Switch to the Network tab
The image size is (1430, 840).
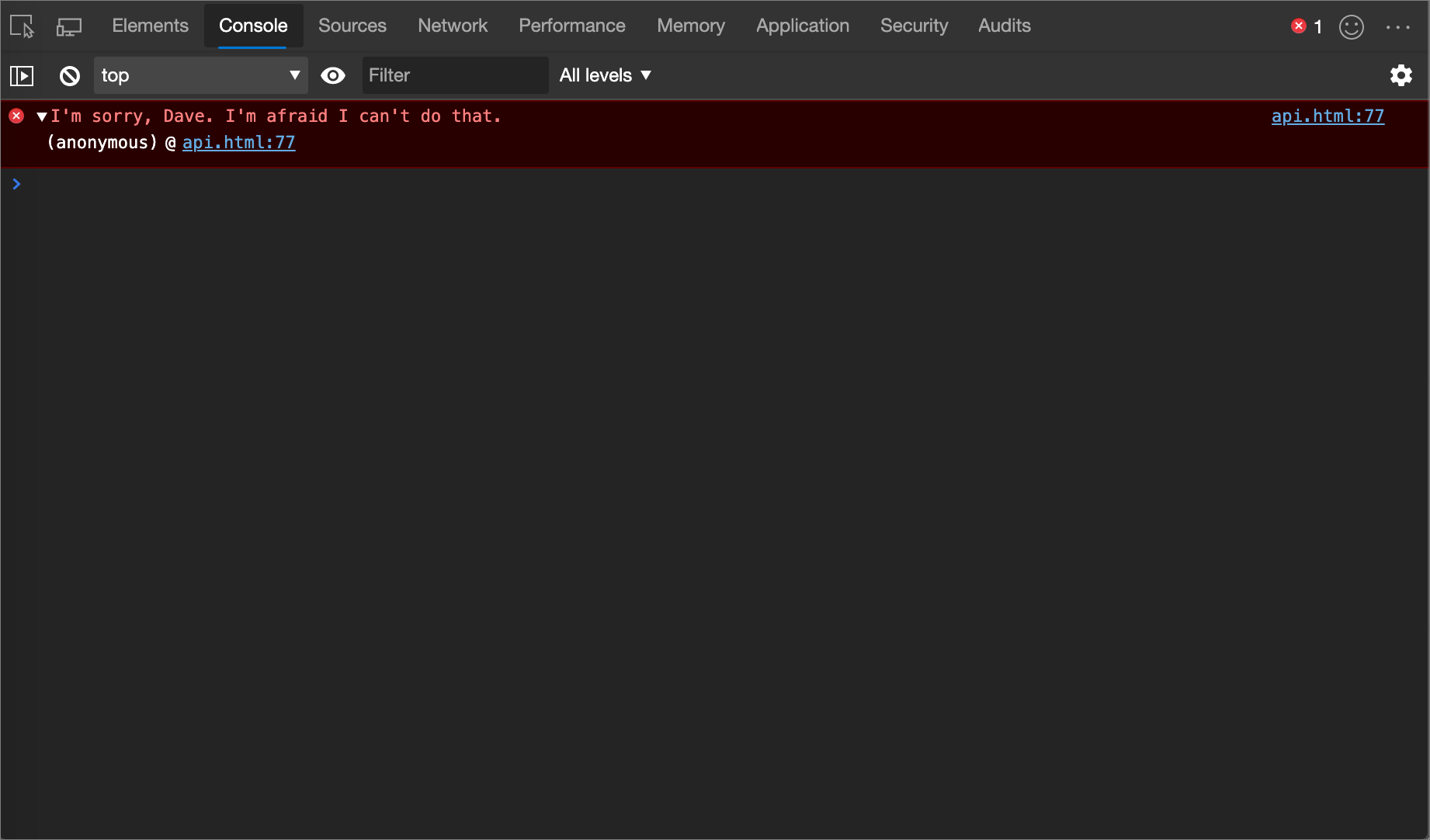coord(453,26)
